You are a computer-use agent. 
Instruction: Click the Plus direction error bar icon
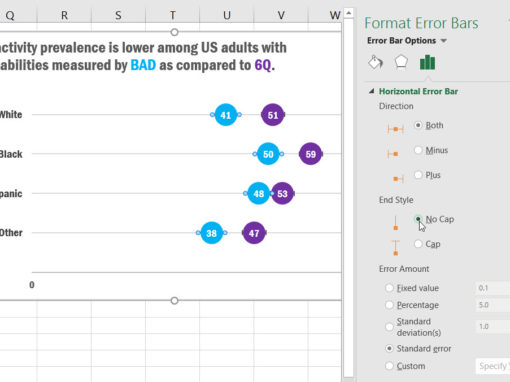[399, 179]
